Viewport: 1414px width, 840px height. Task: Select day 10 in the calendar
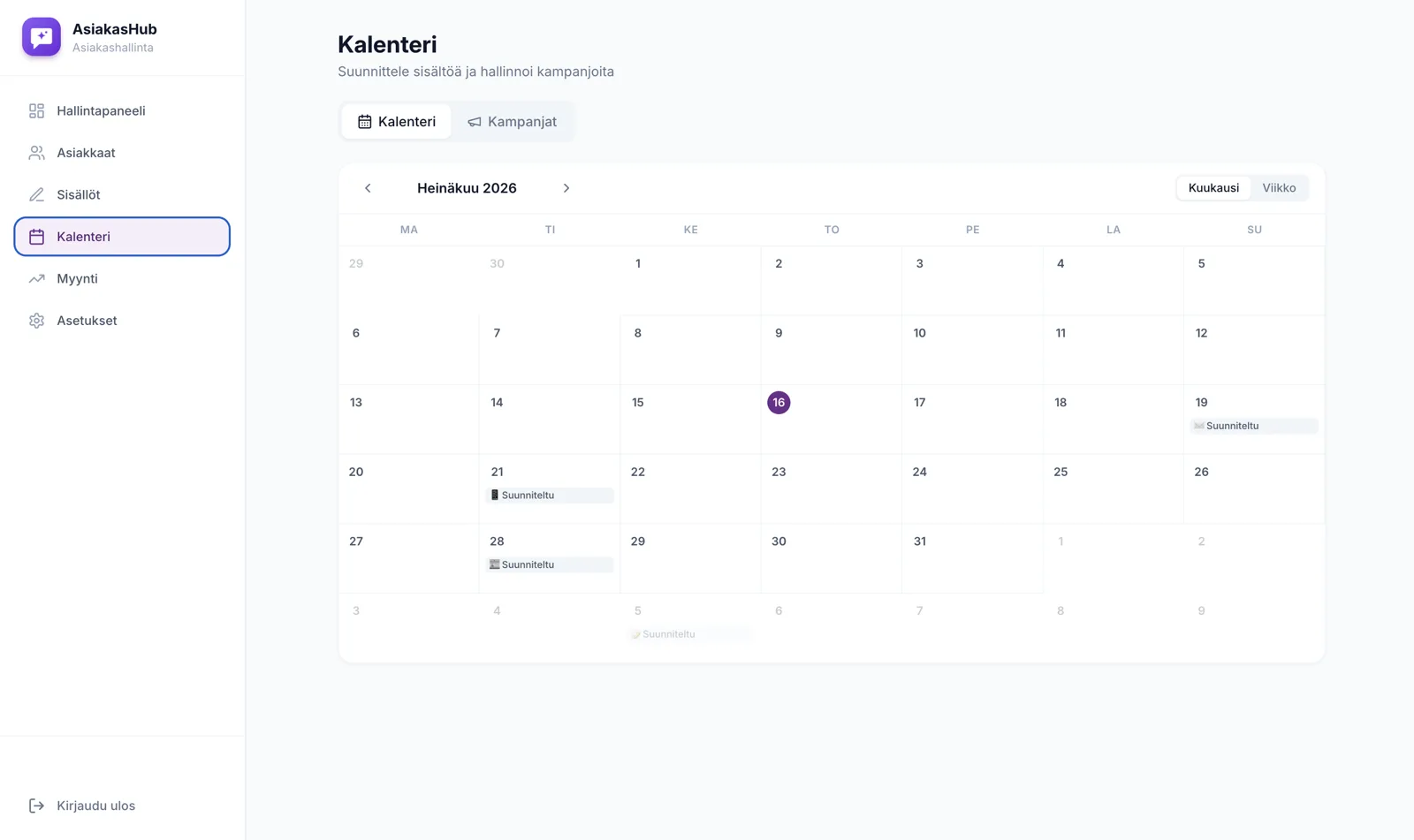(919, 333)
